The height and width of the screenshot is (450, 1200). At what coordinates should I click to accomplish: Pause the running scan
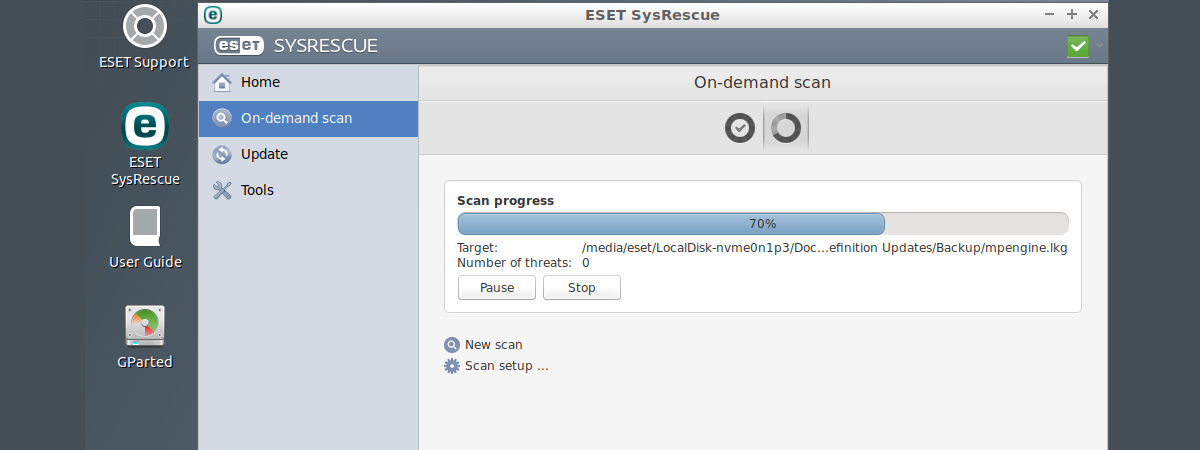pyautogui.click(x=497, y=288)
